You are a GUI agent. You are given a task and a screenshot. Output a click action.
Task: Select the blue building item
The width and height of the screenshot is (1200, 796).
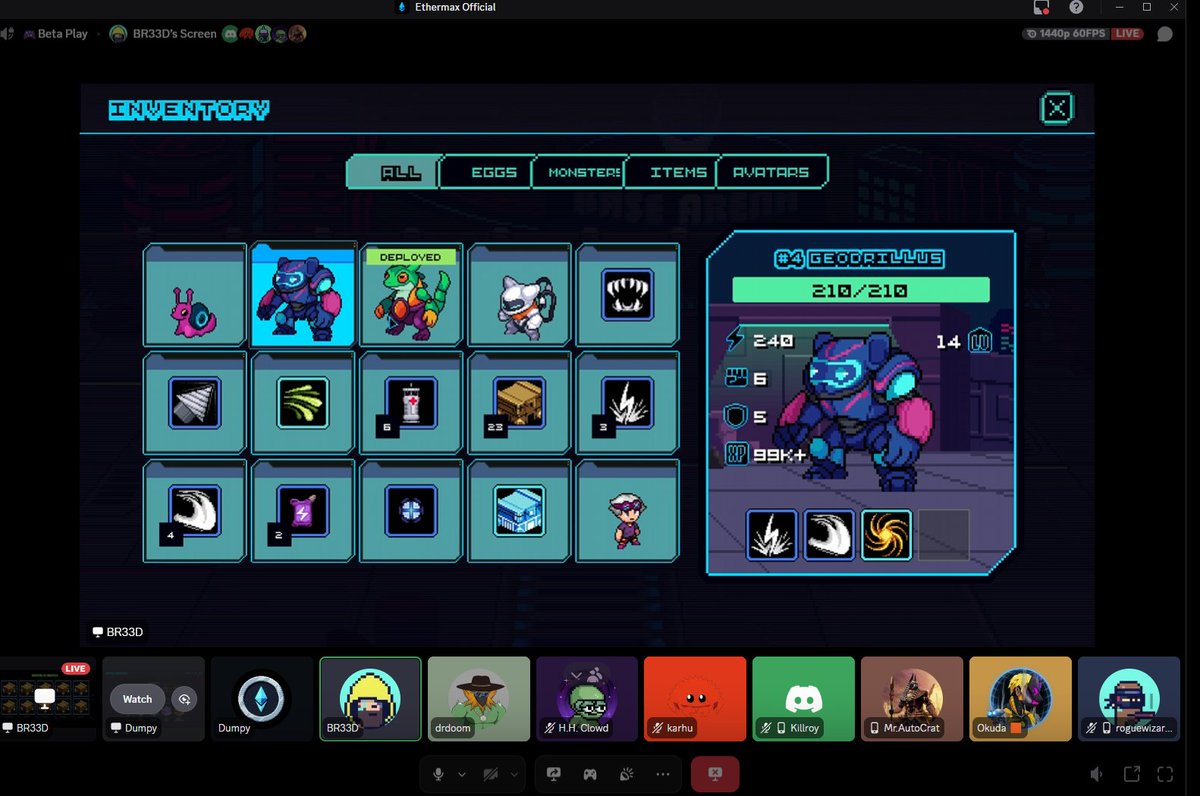(x=519, y=511)
